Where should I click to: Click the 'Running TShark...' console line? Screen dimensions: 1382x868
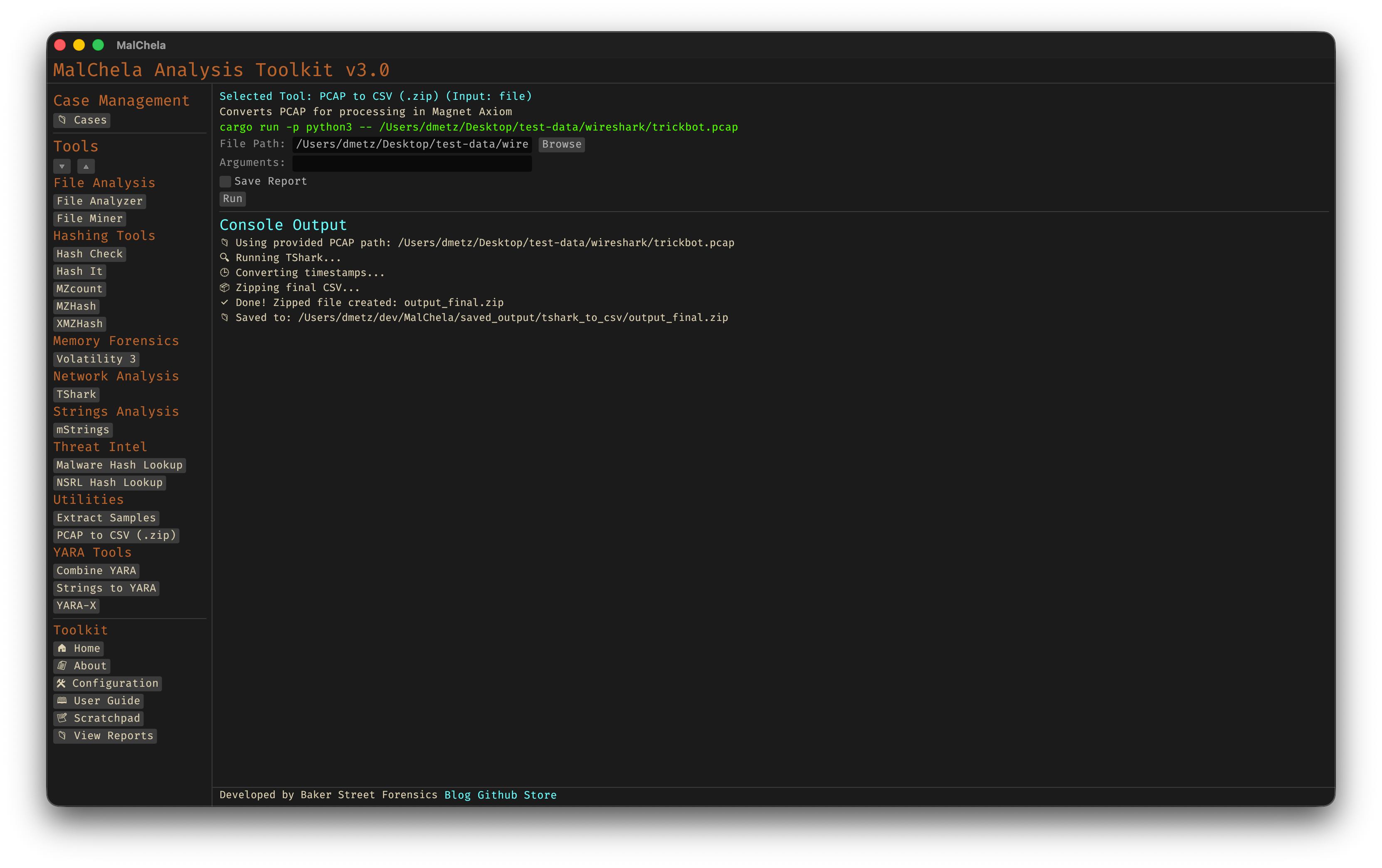281,258
